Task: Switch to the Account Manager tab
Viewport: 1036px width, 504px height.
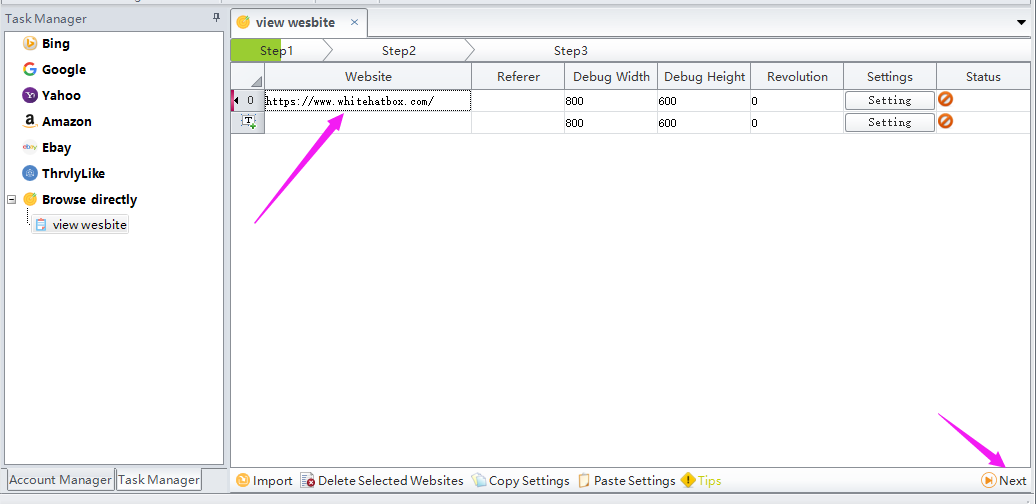Action: pyautogui.click(x=60, y=480)
